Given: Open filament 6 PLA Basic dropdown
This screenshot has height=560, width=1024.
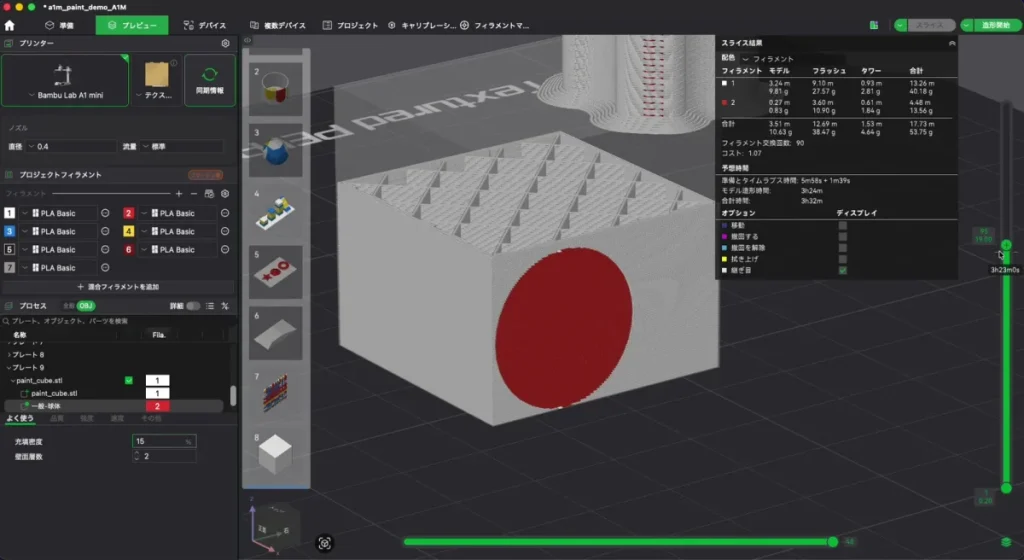Looking at the screenshot, I should click(178, 250).
